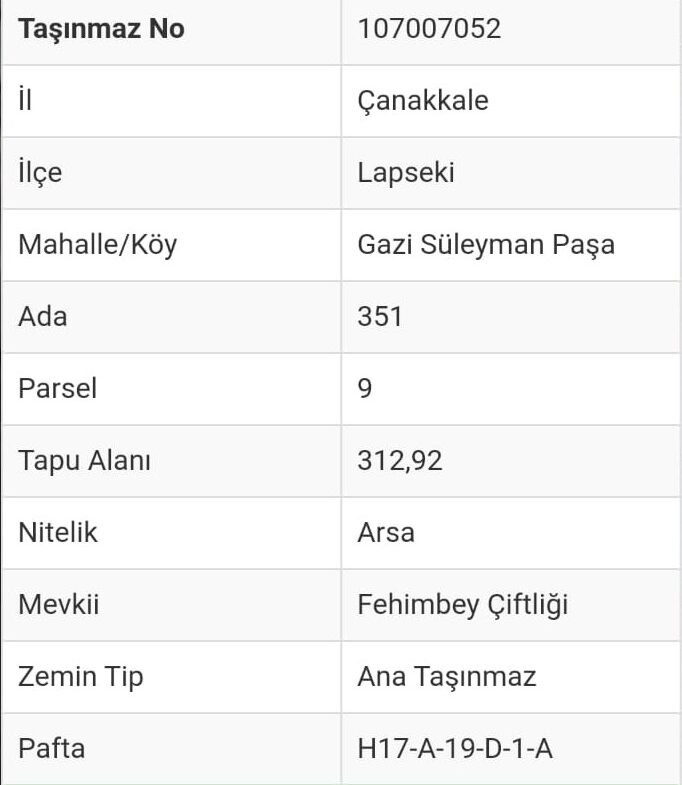Click the Parsel label cell
Viewport: 682px width, 785px height.
point(57,388)
